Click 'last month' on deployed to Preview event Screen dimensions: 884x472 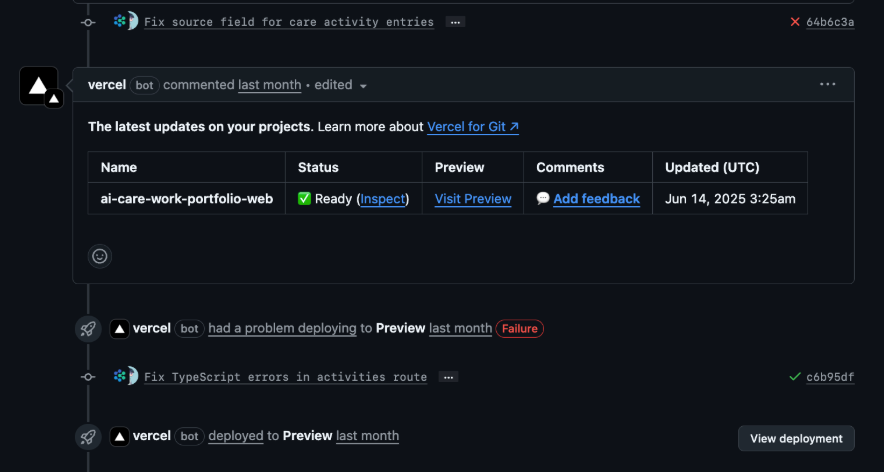368,436
